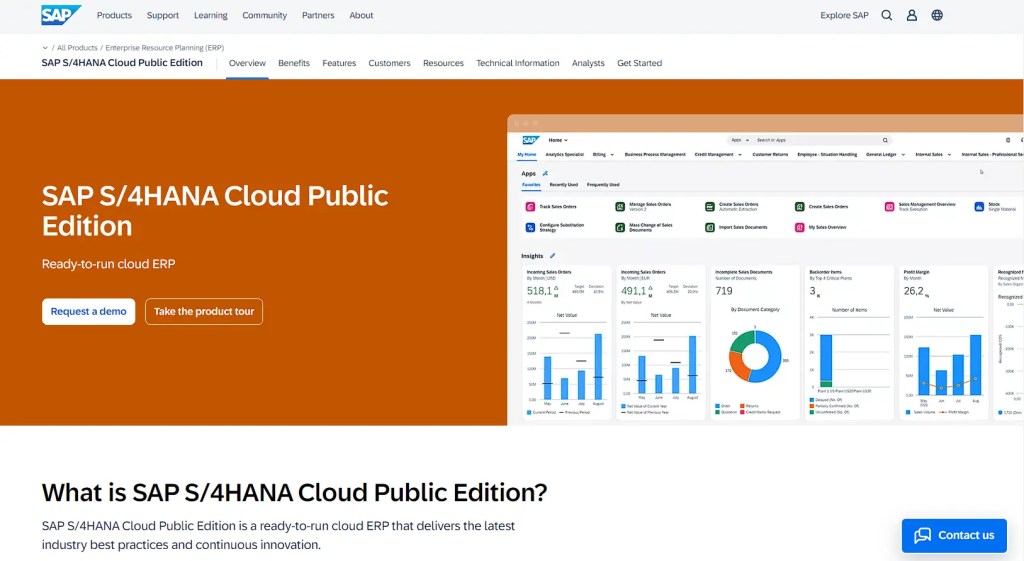Image resolution: width=1024 pixels, height=561 pixels.
Task: Click the pencil icon beside the Insights heading
Action: click(552, 256)
